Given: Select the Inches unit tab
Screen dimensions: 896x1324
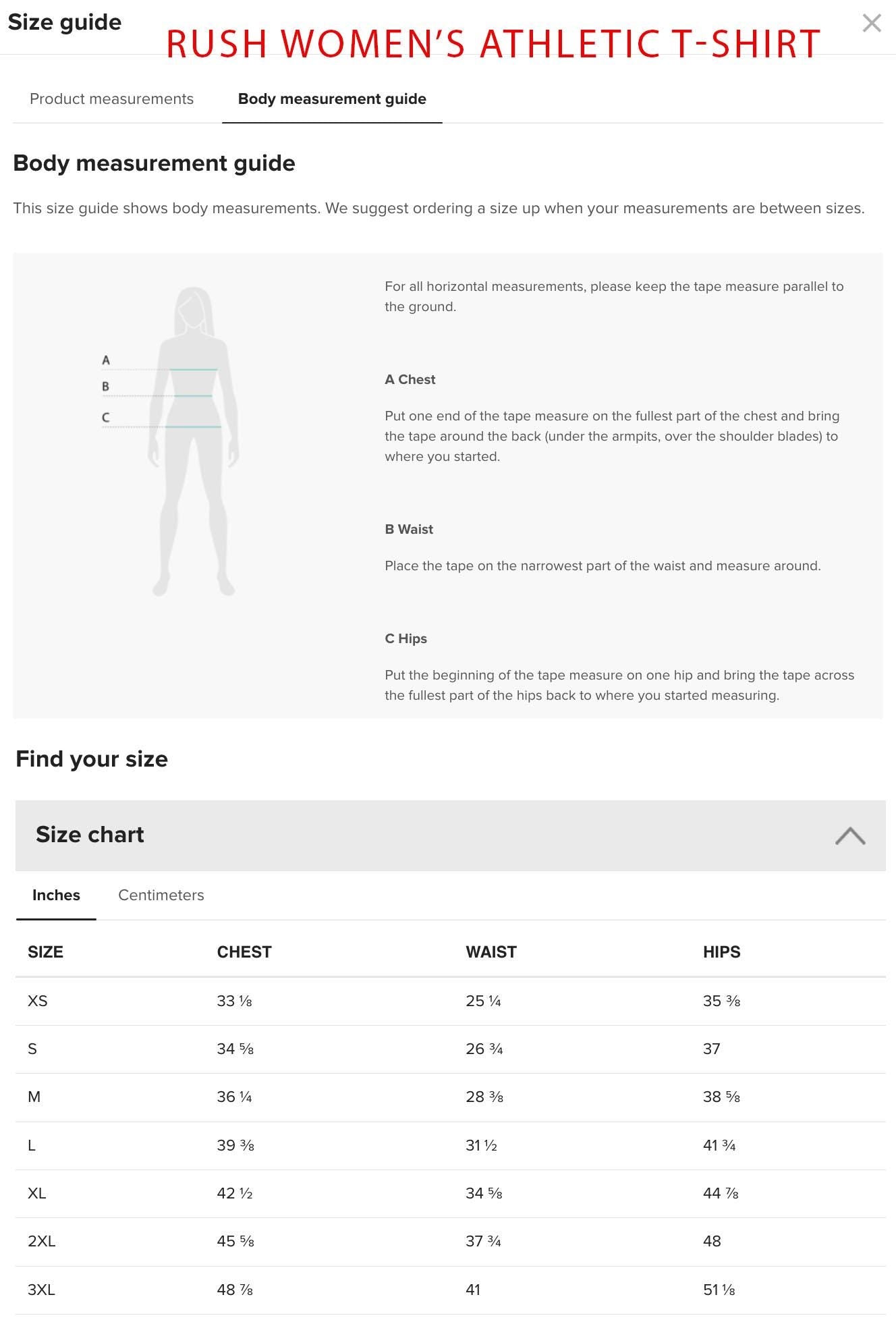Looking at the screenshot, I should tap(56, 895).
